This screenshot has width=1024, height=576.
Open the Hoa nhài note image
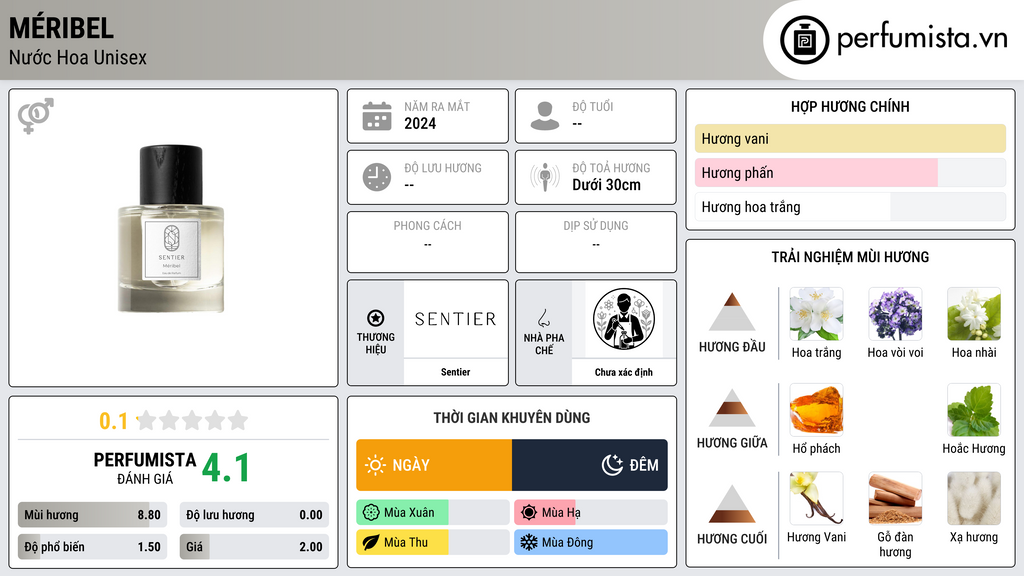click(x=974, y=314)
